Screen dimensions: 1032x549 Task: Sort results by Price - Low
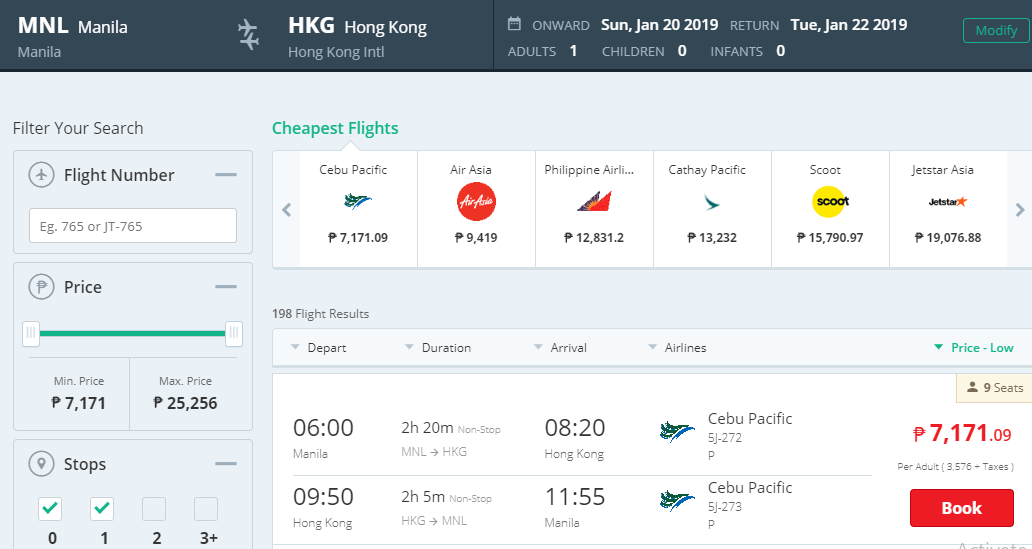tap(973, 348)
